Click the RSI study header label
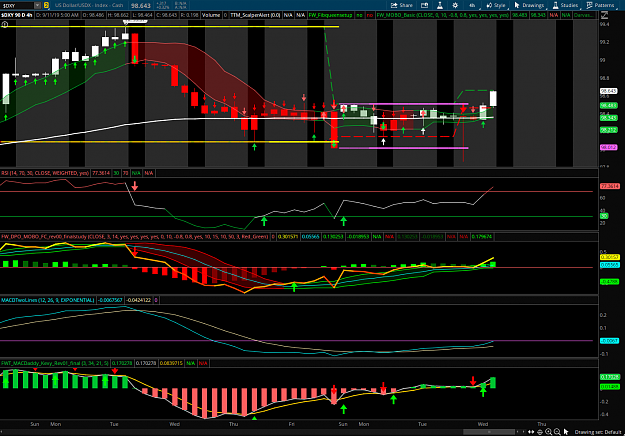 45,173
